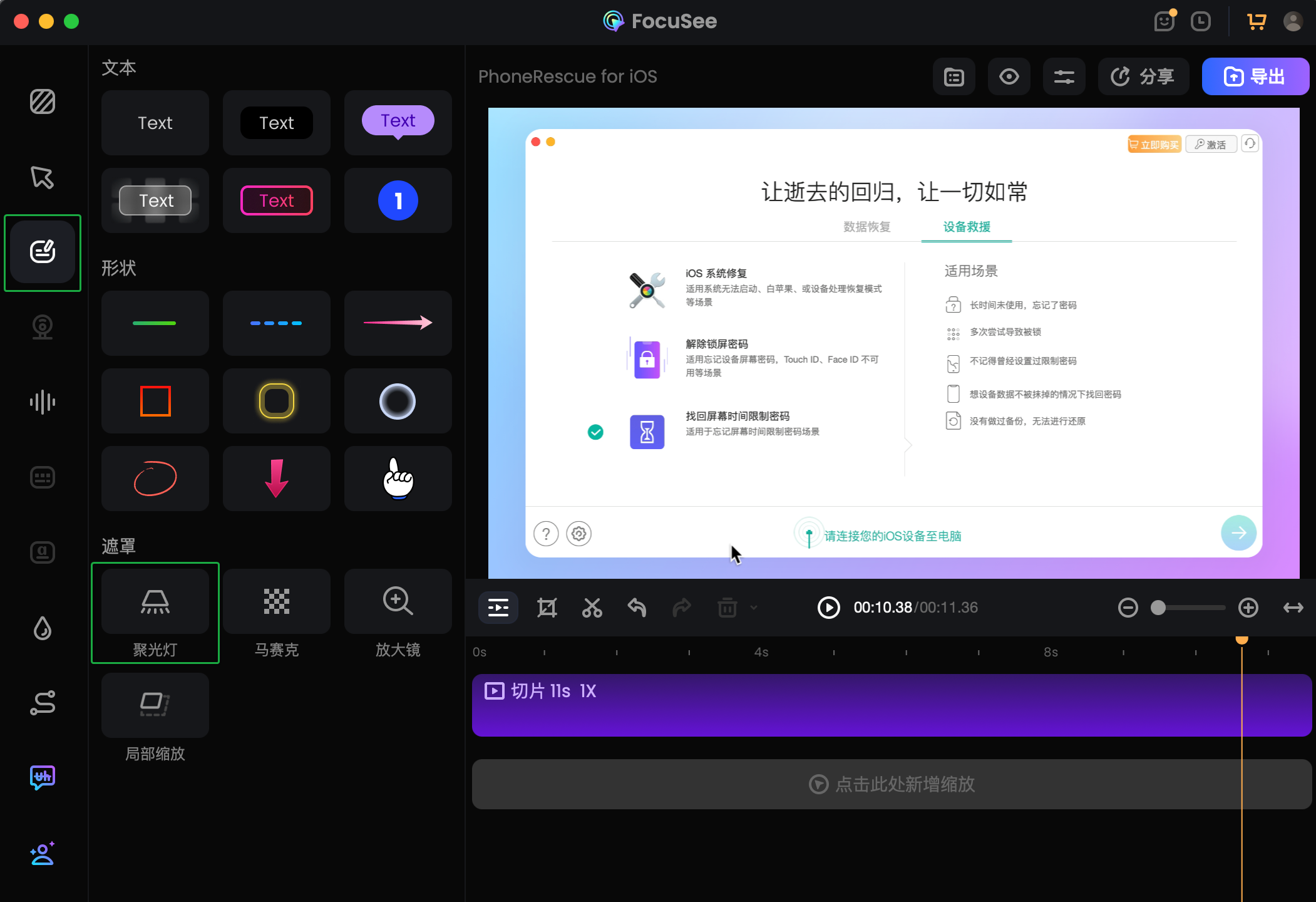Toggle the timeline track list button
Screen dimensions: 1316x902
point(498,608)
